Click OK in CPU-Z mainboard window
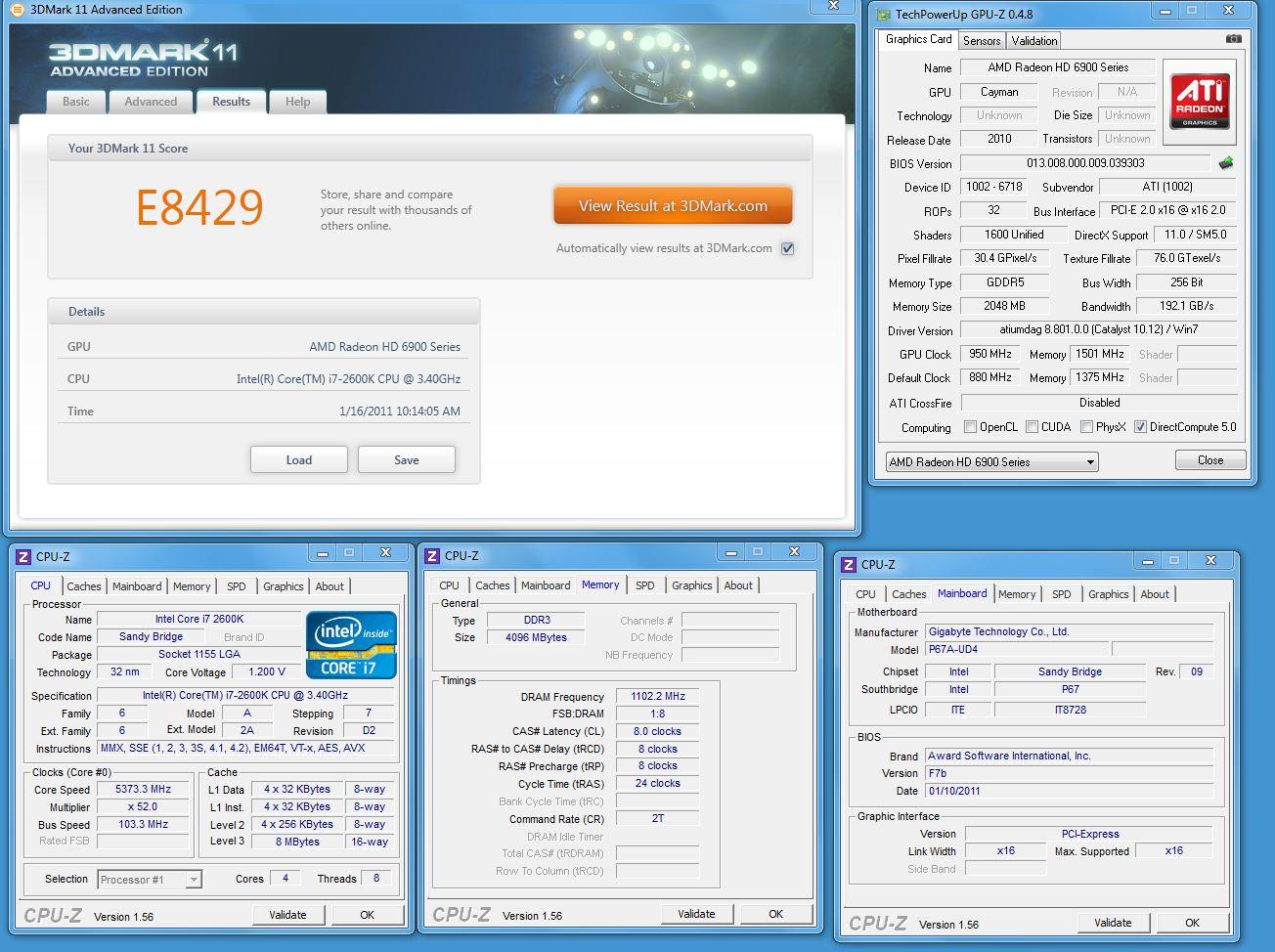 [1192, 923]
